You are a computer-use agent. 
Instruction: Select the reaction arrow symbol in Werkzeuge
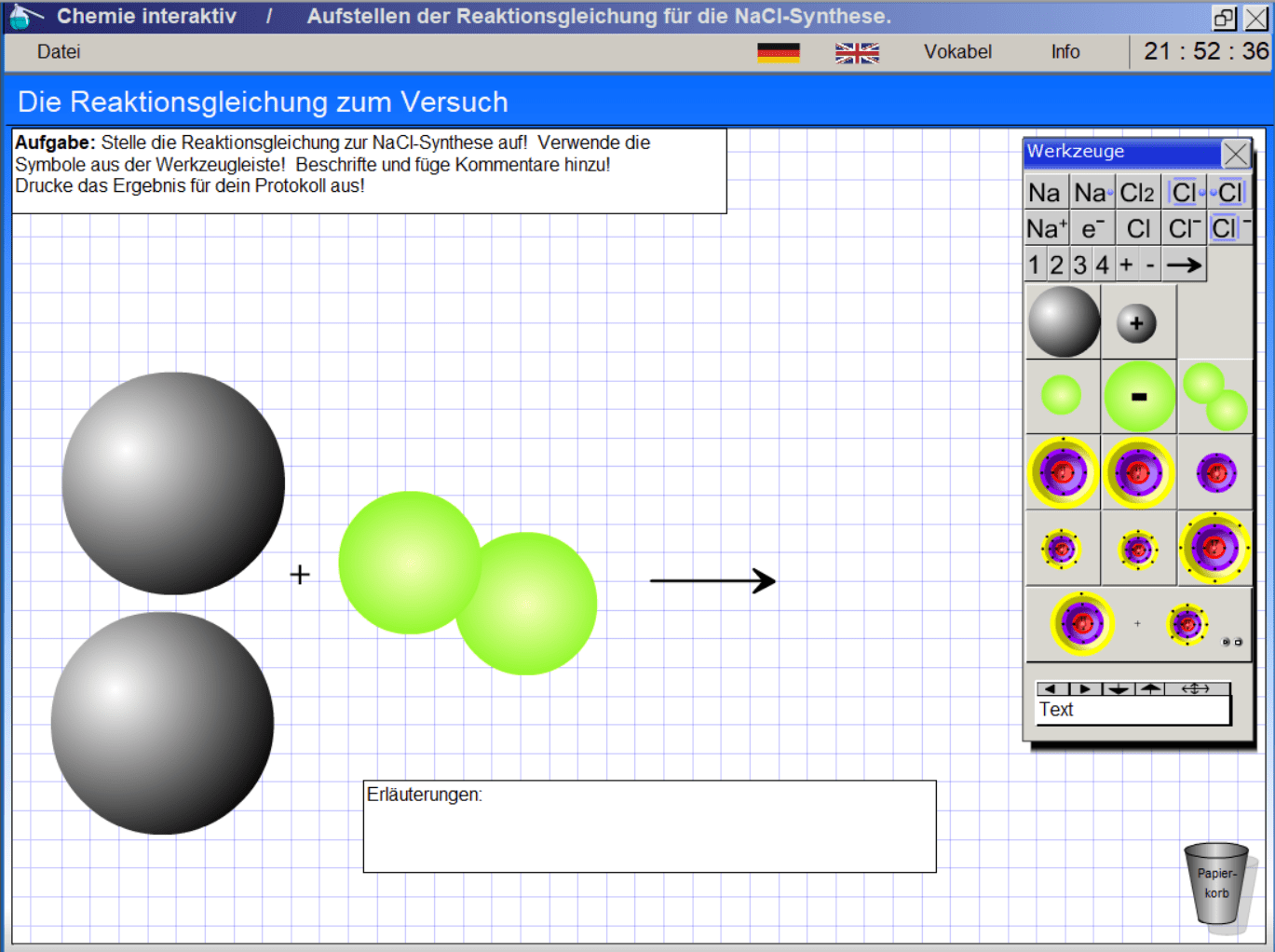1184,265
